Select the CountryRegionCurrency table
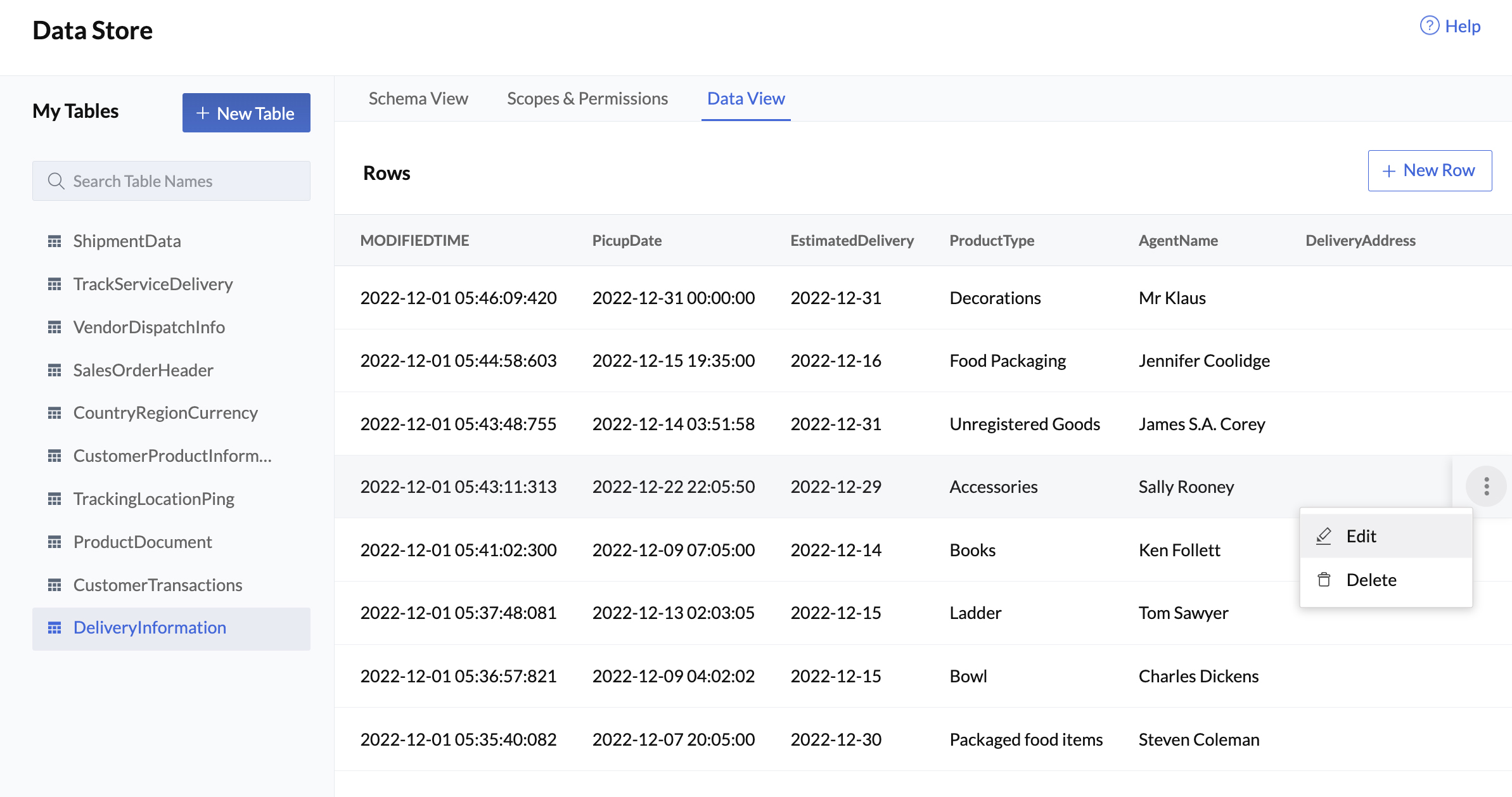This screenshot has width=1512, height=797. point(165,413)
